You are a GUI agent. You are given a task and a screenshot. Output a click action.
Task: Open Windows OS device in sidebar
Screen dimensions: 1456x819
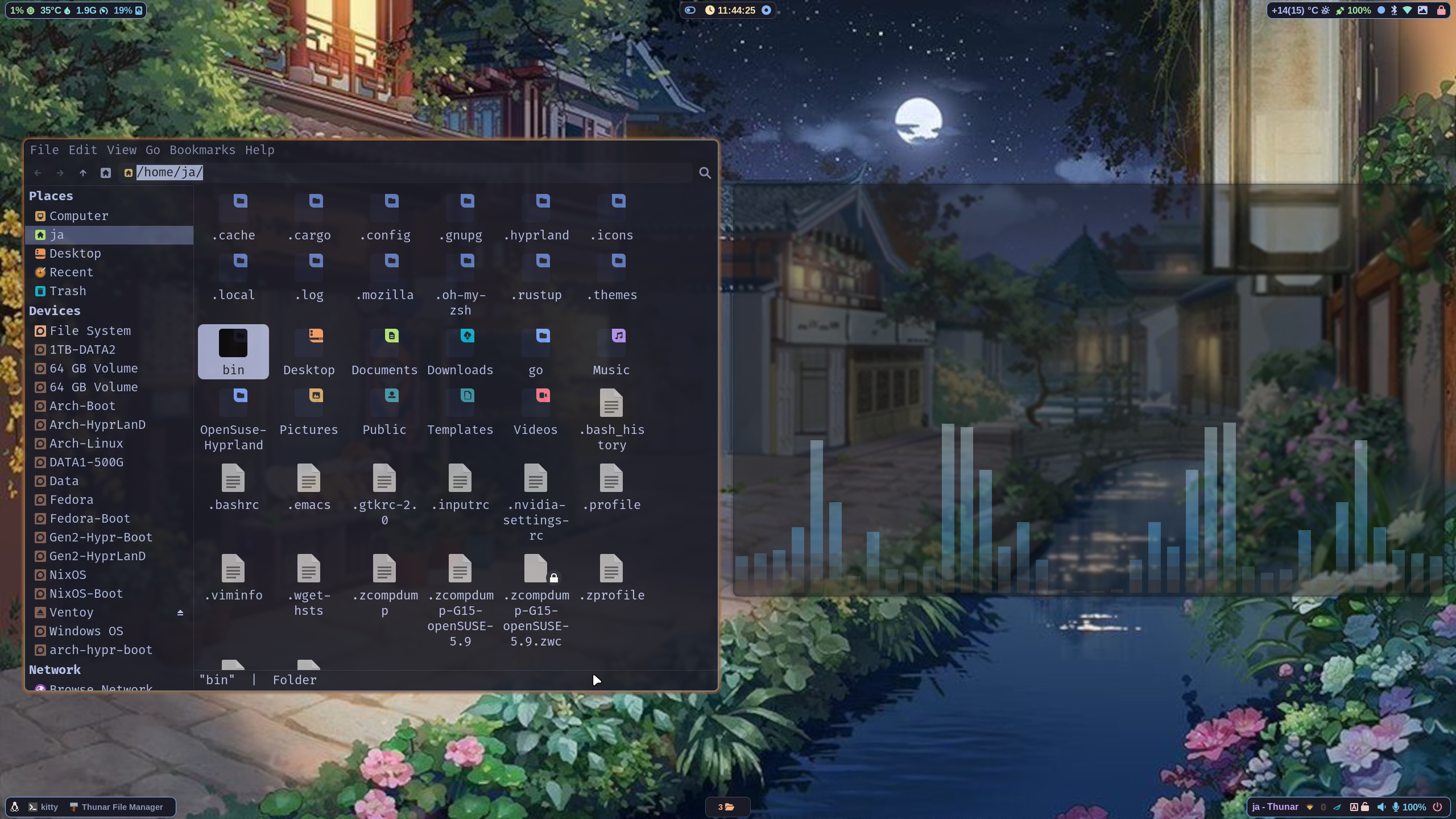(x=86, y=631)
